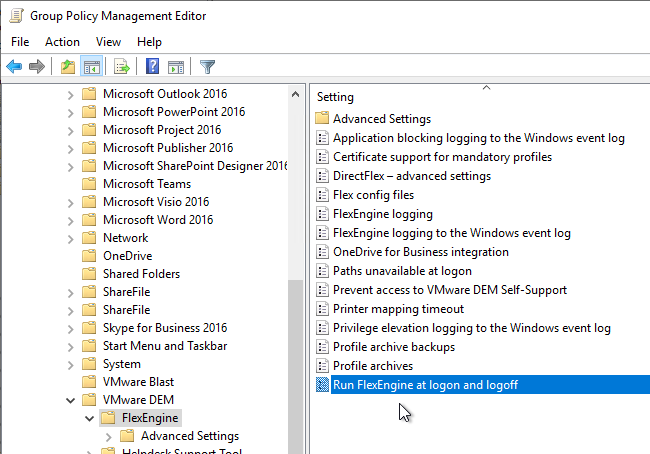Click policy icon beside Profile archive backups
This screenshot has width=650, height=454.
[x=322, y=347]
